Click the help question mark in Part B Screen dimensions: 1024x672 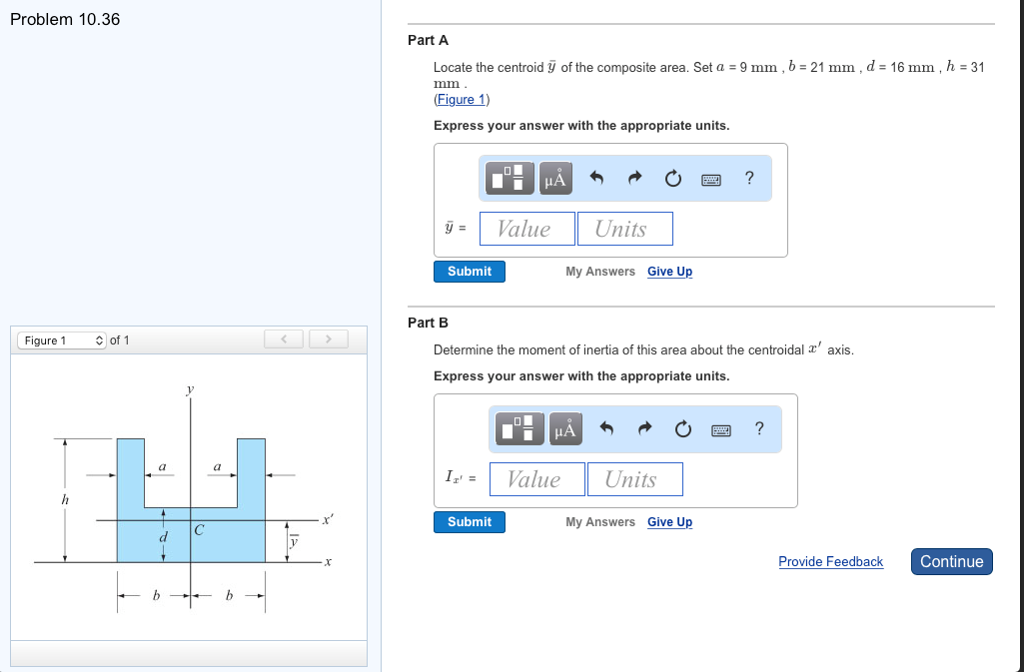point(759,428)
